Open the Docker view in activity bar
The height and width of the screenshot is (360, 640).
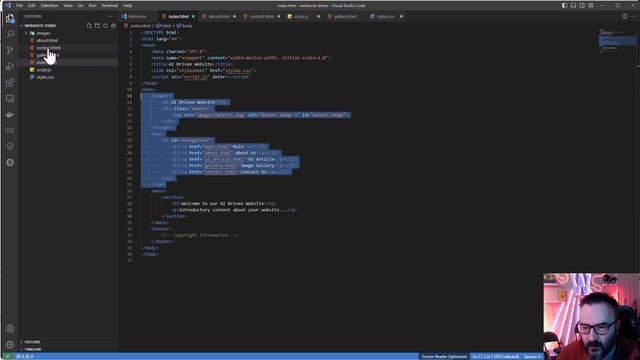(x=10, y=115)
